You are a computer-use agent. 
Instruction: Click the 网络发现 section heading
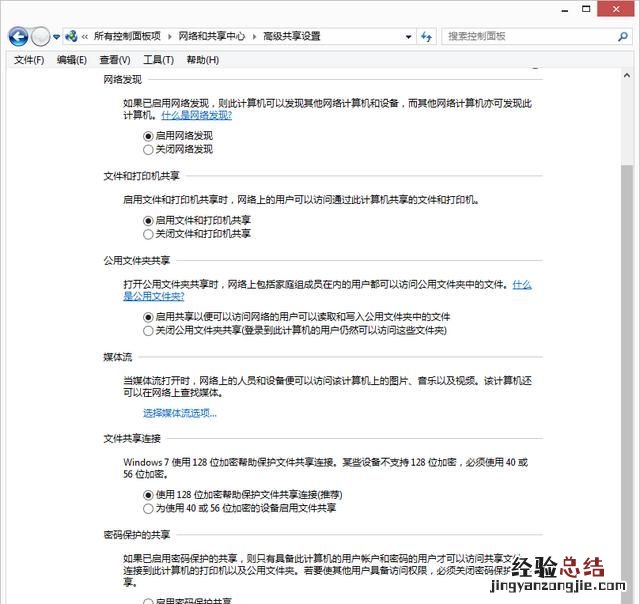click(122, 80)
